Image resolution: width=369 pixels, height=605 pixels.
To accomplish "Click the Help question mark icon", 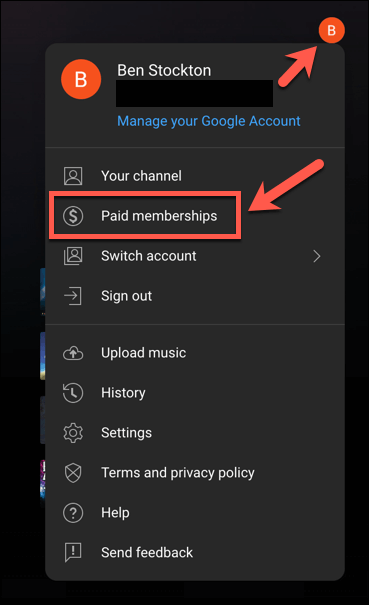I will (73, 513).
